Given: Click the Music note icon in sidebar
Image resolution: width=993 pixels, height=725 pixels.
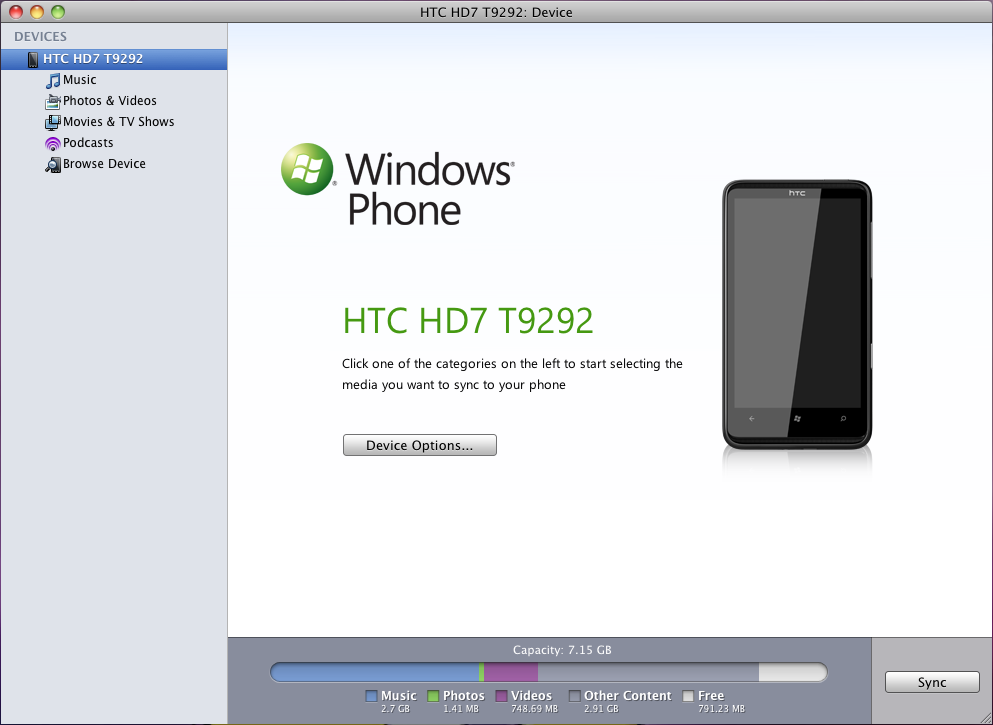Looking at the screenshot, I should click(x=53, y=80).
